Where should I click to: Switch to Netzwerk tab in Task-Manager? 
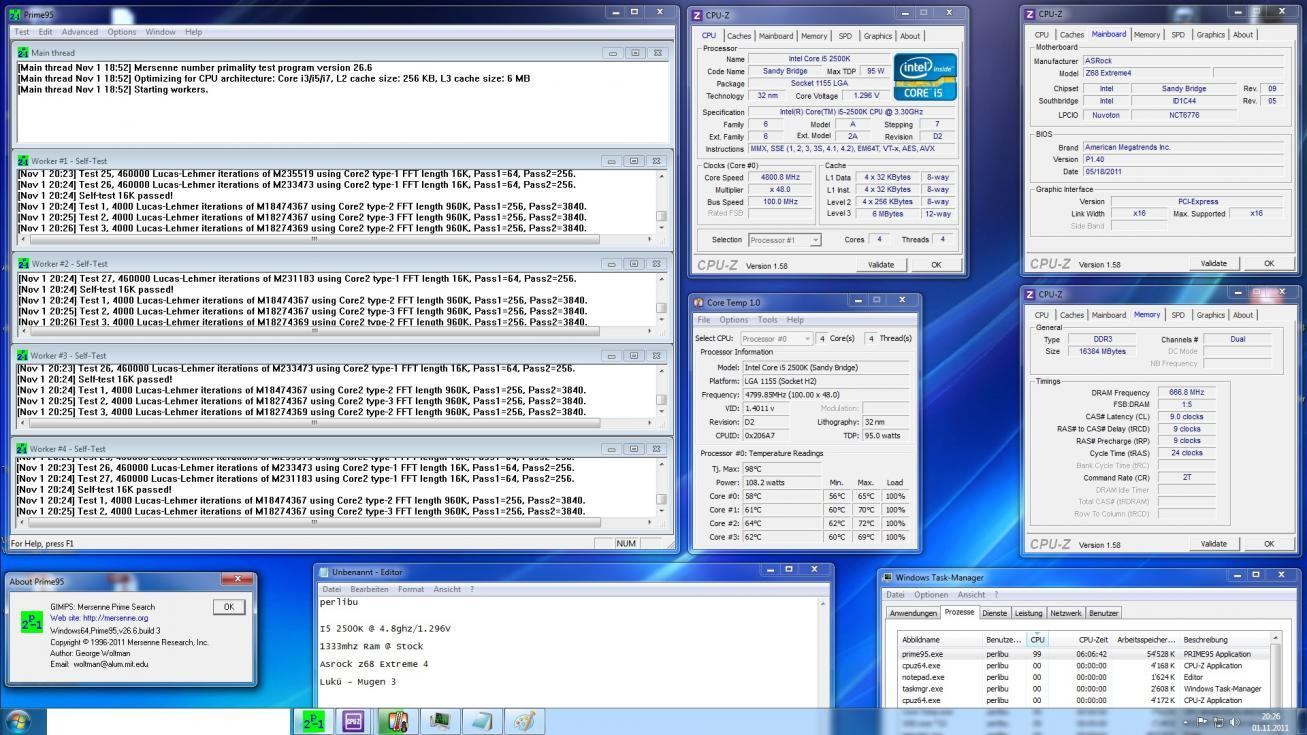[1065, 613]
